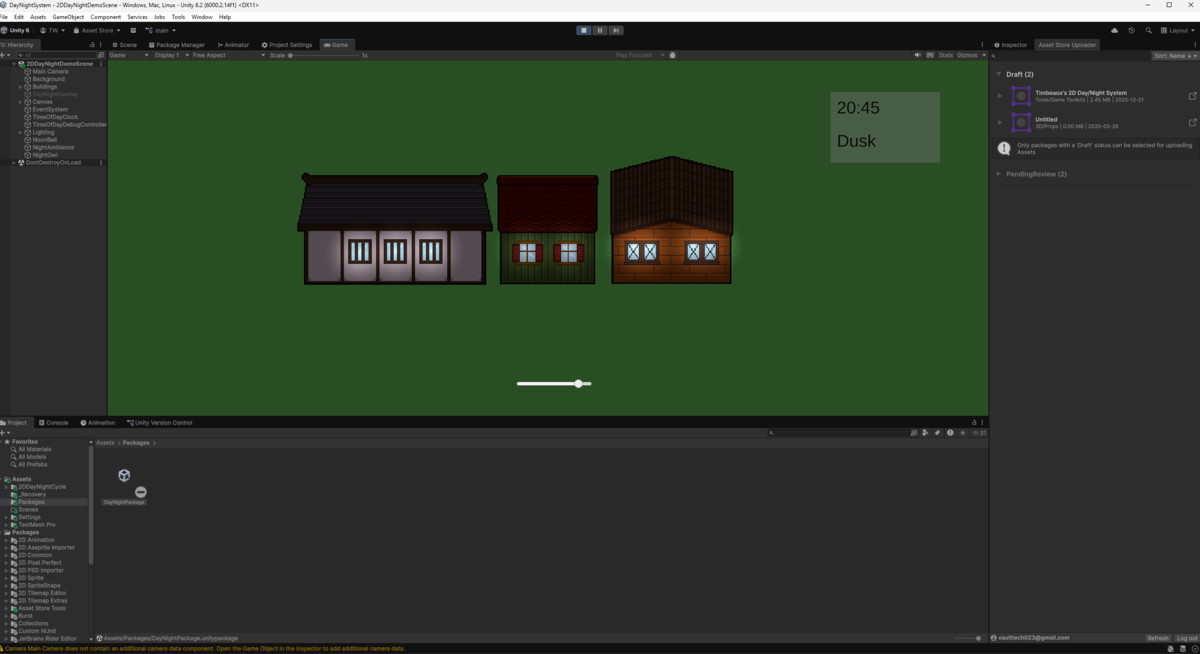Open the Layout dropdown
The width and height of the screenshot is (1200, 654).
(x=1178, y=30)
